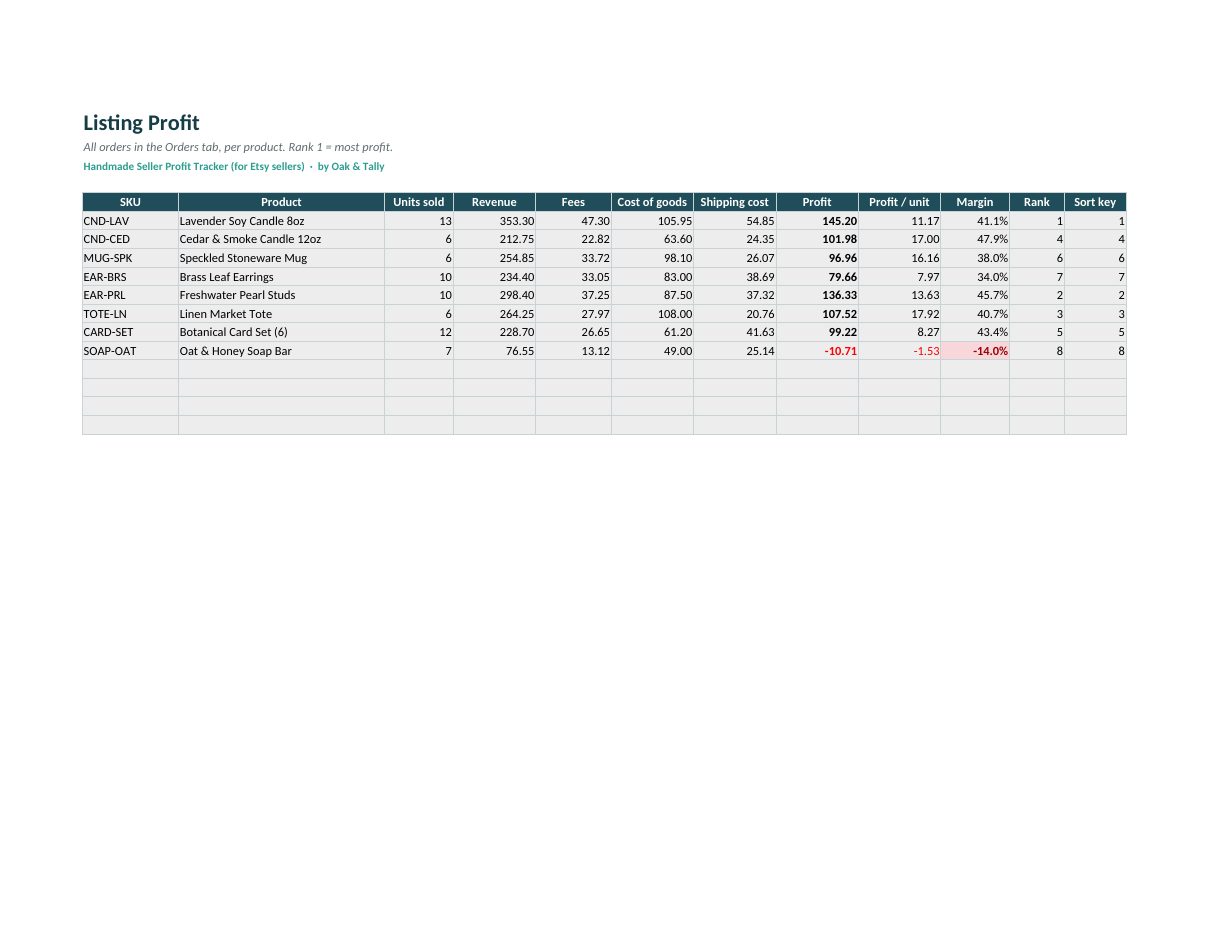Click revenue value 353.30
Image resolution: width=1210 pixels, height=935 pixels.
point(494,221)
